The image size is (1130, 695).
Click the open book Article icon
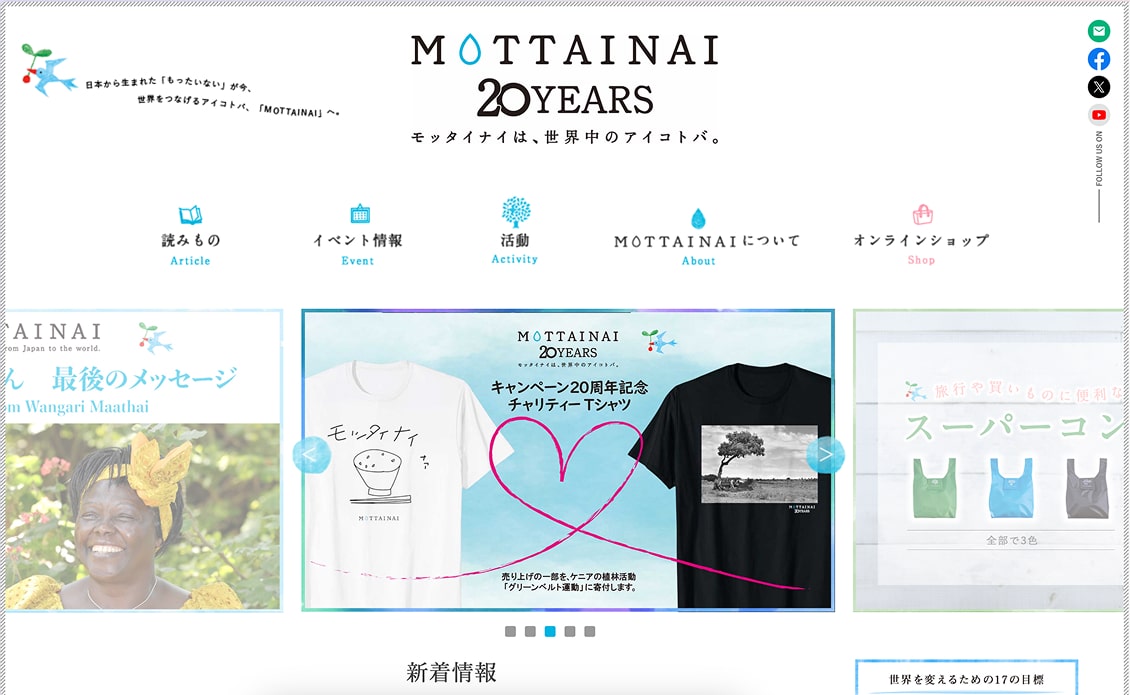(190, 215)
